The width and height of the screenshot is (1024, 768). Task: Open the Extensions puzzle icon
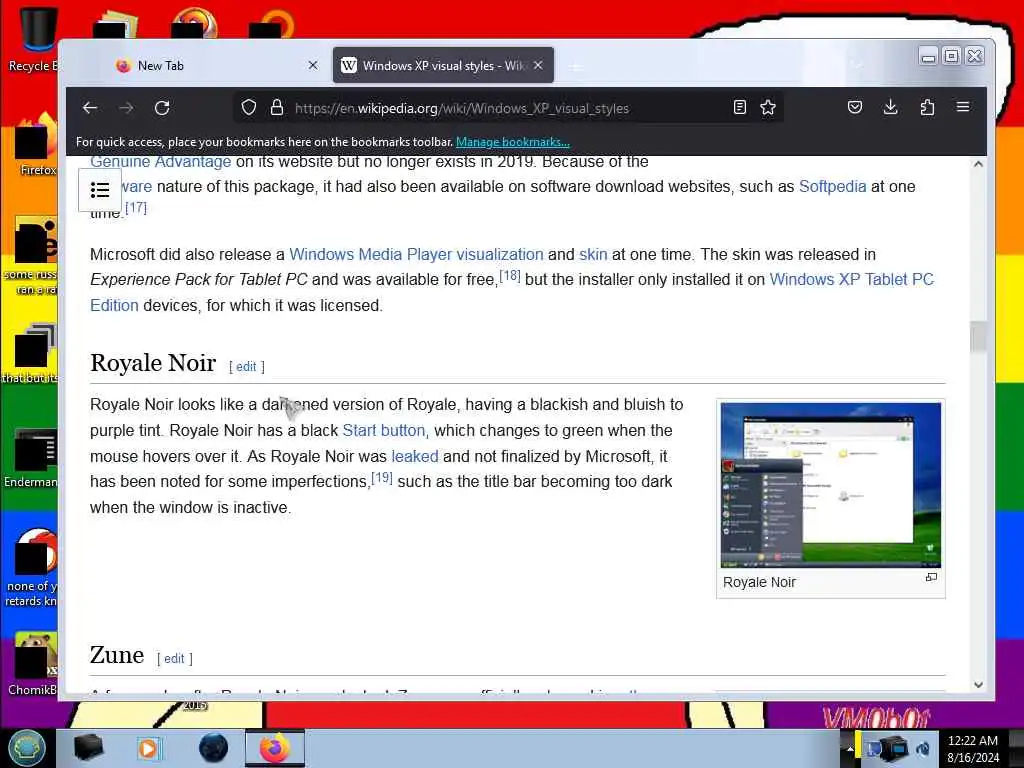click(x=927, y=107)
